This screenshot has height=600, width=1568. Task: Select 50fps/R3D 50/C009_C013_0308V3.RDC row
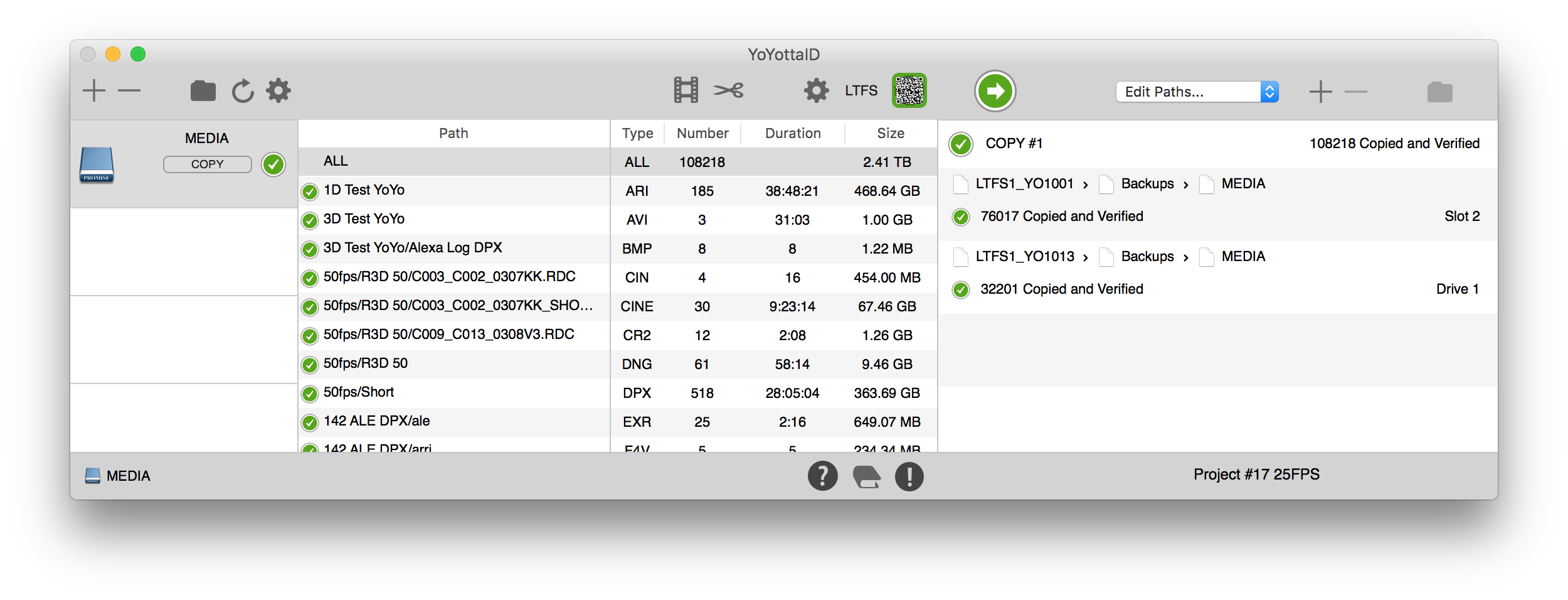tap(454, 335)
